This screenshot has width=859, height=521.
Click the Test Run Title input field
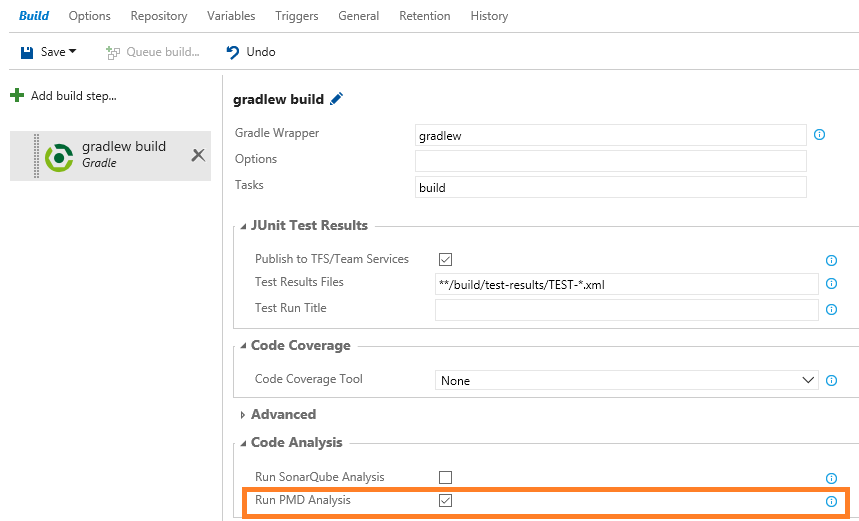626,310
